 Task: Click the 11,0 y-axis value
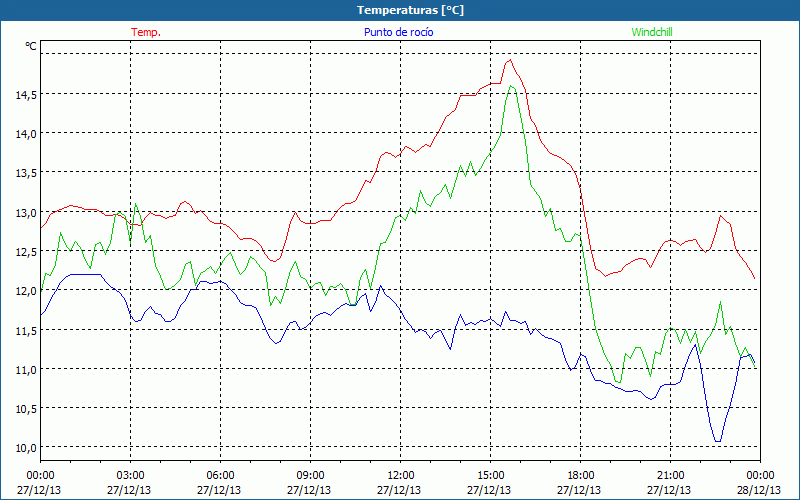25,369
